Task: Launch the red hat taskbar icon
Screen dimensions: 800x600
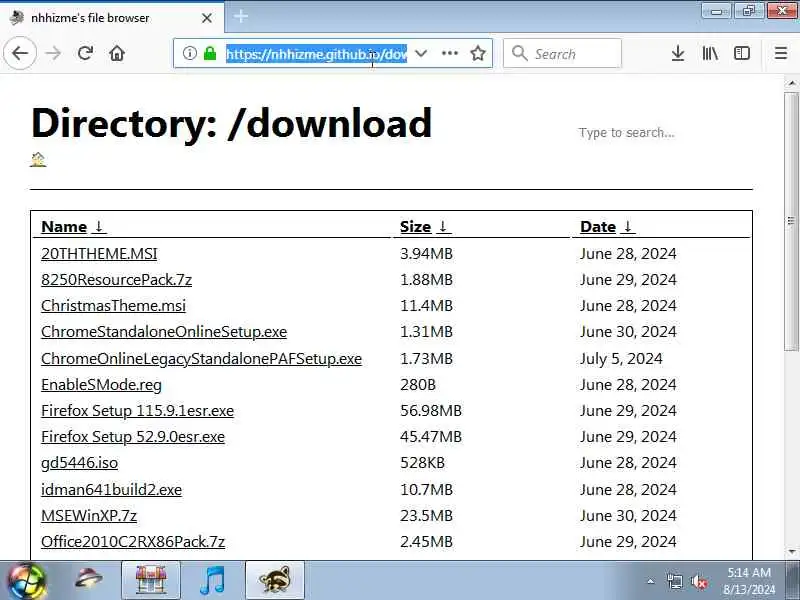Action: (x=88, y=580)
